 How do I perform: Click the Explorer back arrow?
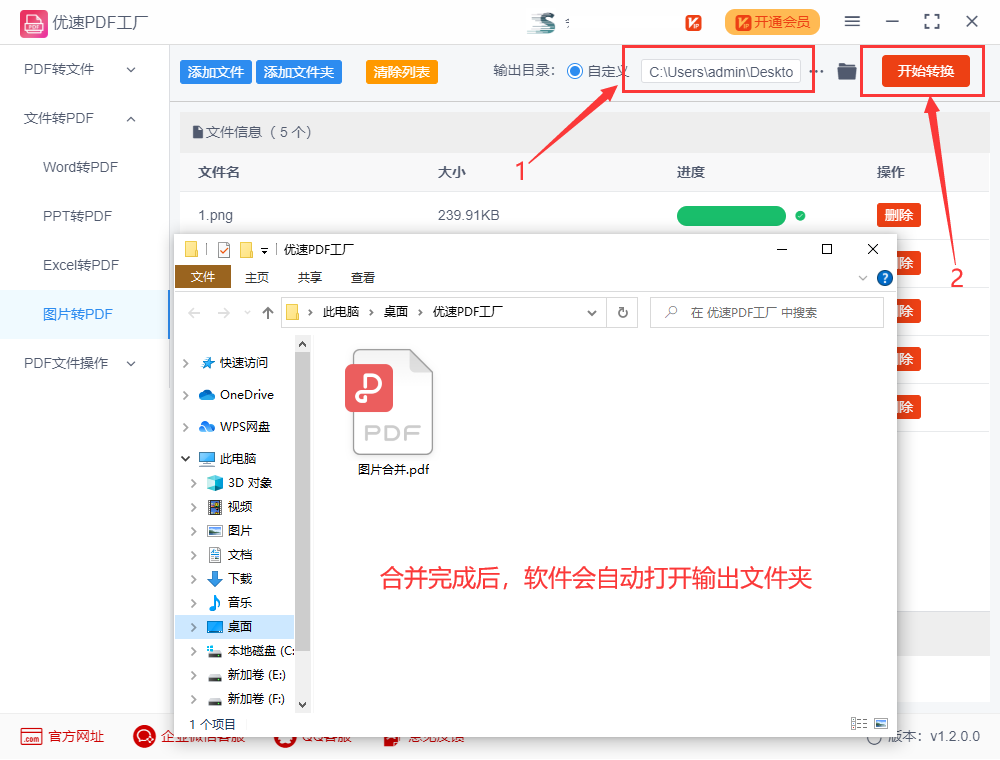195,312
